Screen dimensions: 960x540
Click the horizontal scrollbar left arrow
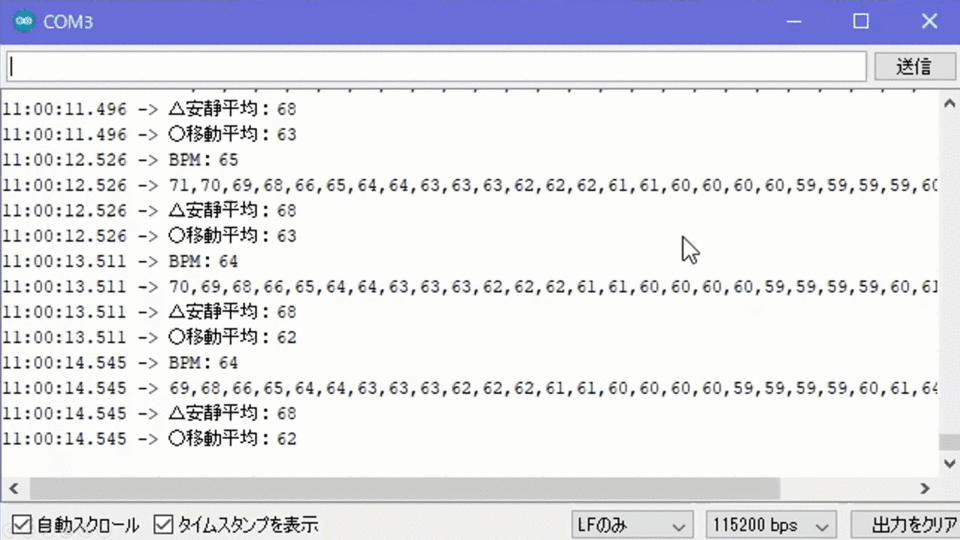coord(13,489)
